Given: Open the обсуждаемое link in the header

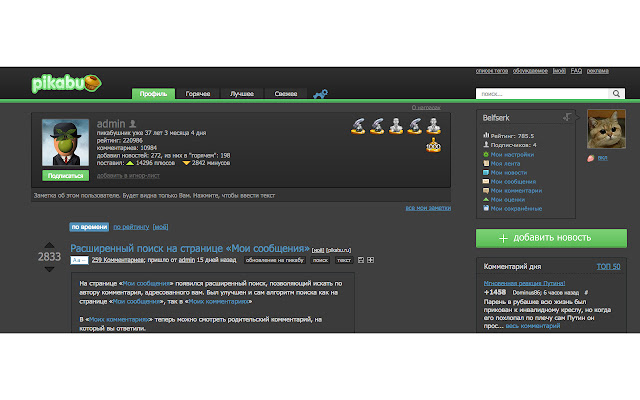Looking at the screenshot, I should pos(530,71).
